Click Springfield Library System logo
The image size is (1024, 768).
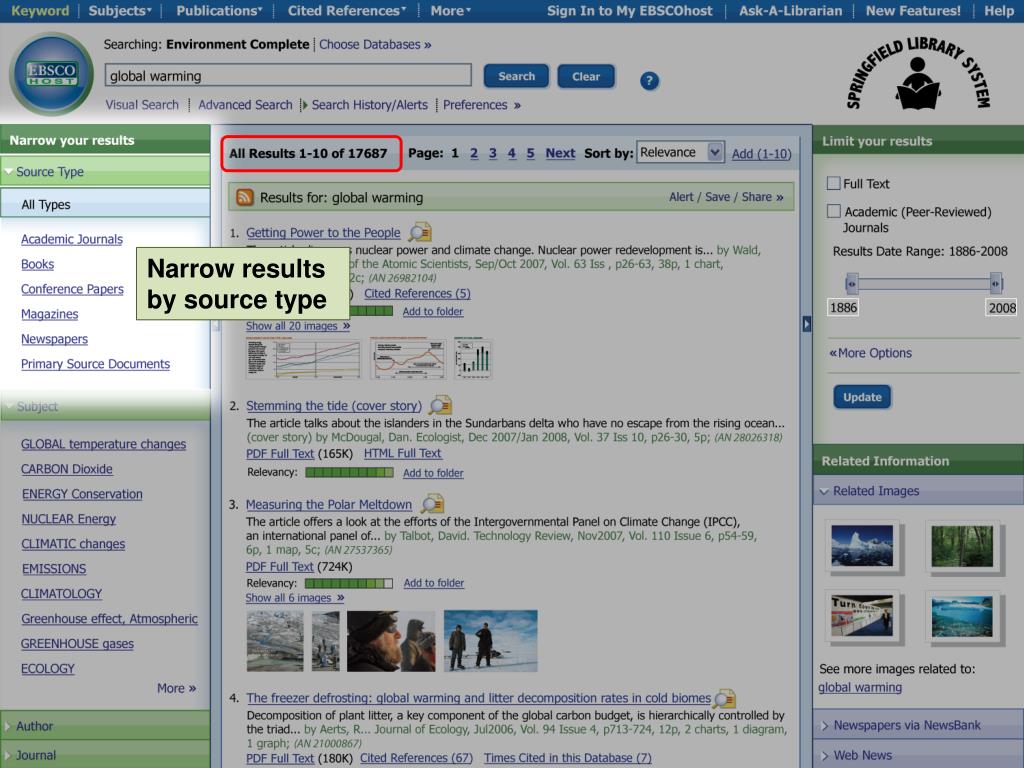pyautogui.click(x=917, y=74)
